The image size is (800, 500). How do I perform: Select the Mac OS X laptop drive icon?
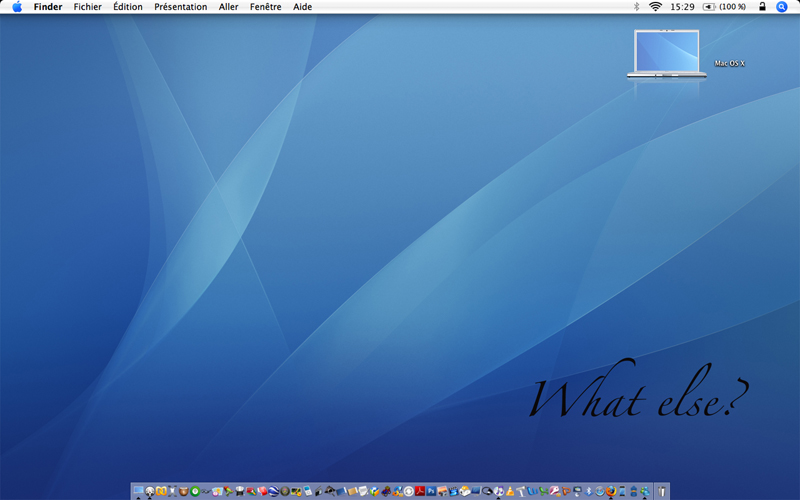click(x=666, y=54)
